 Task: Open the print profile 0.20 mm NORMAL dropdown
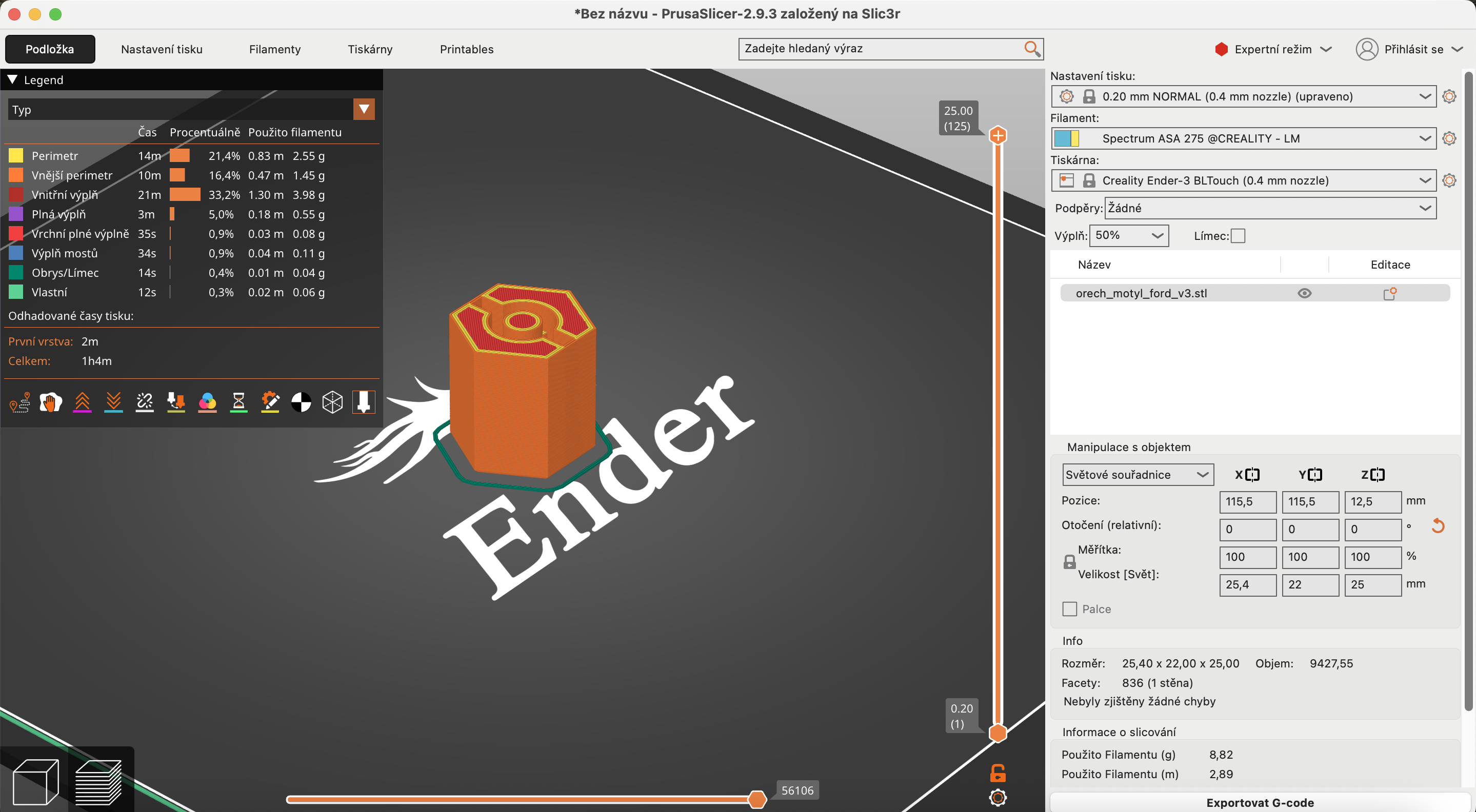pos(1243,96)
